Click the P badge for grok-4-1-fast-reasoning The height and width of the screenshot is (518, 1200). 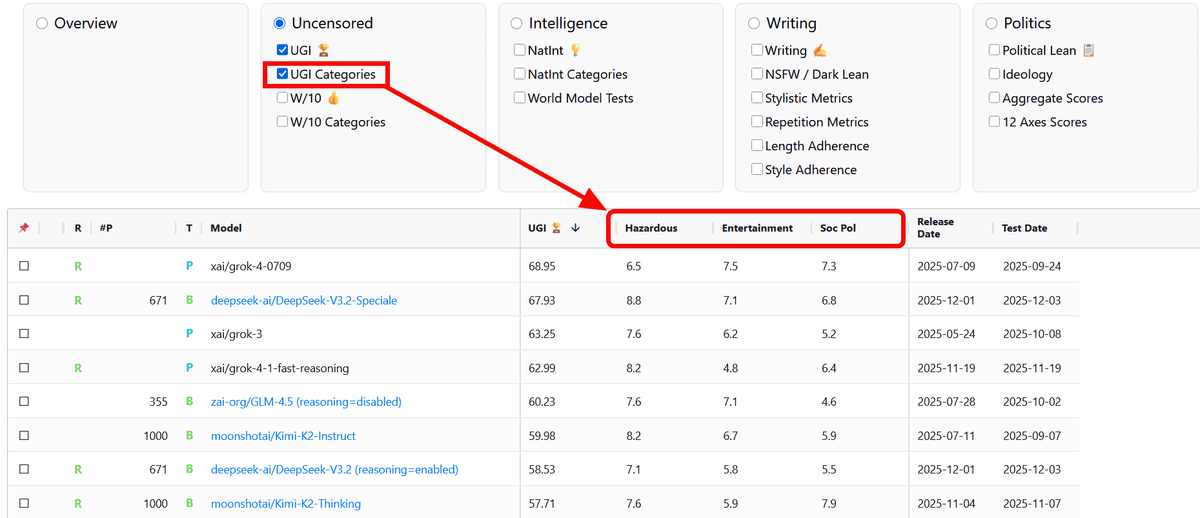coord(189,368)
